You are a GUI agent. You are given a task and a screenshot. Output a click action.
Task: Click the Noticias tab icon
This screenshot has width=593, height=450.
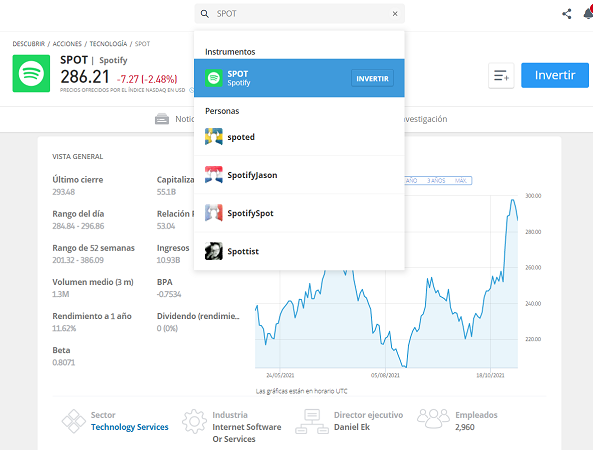(162, 119)
